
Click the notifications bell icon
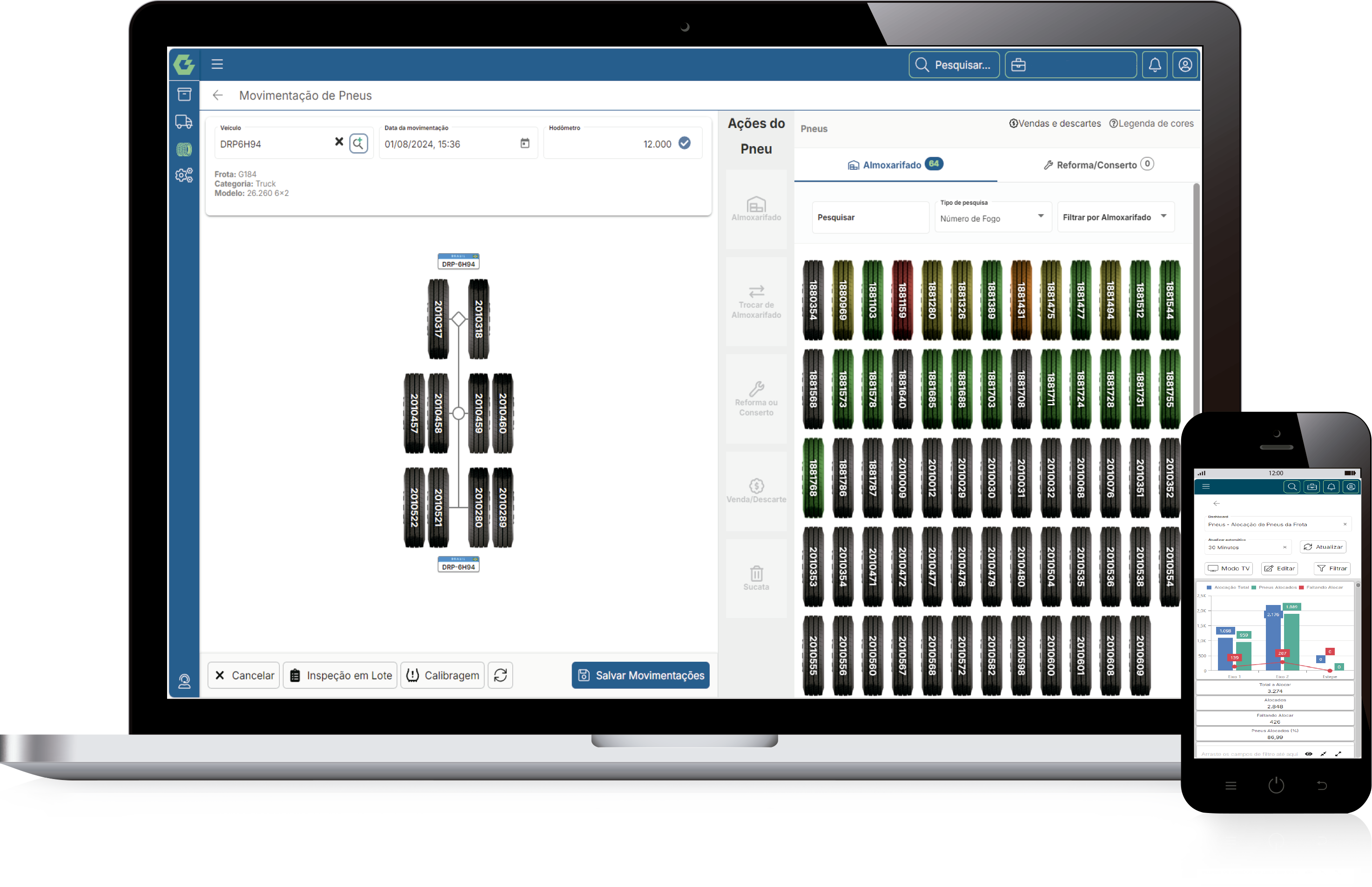point(1154,65)
